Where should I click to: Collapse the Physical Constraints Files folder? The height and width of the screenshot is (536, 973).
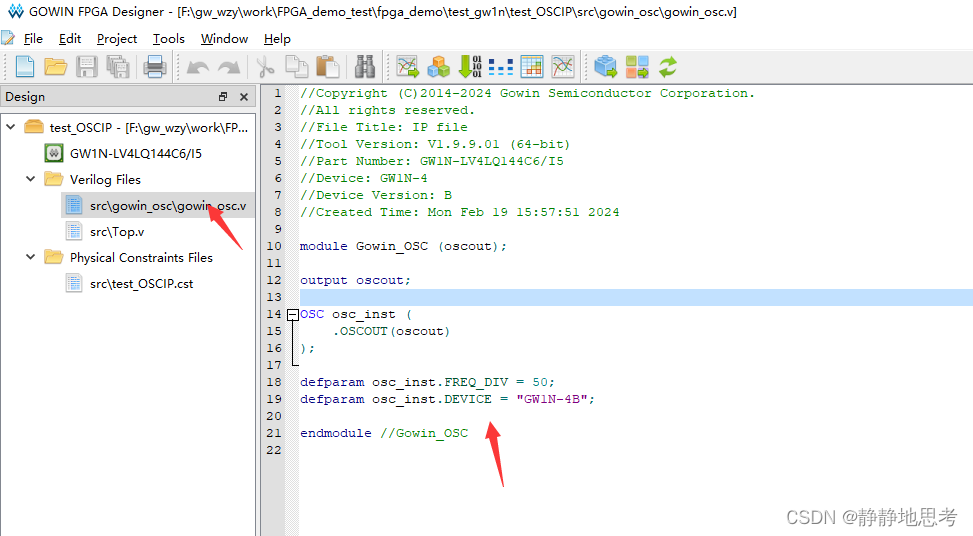30,257
